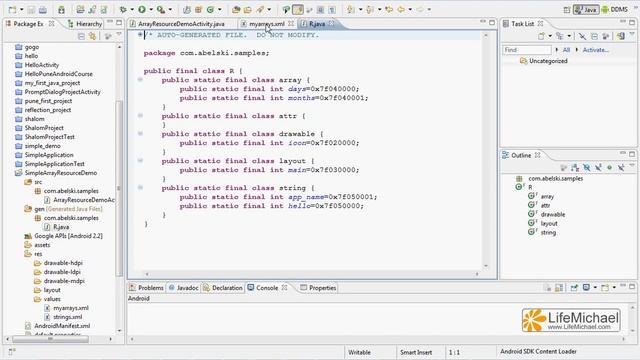
Task: Click the green Run button icon
Action: (142, 9)
